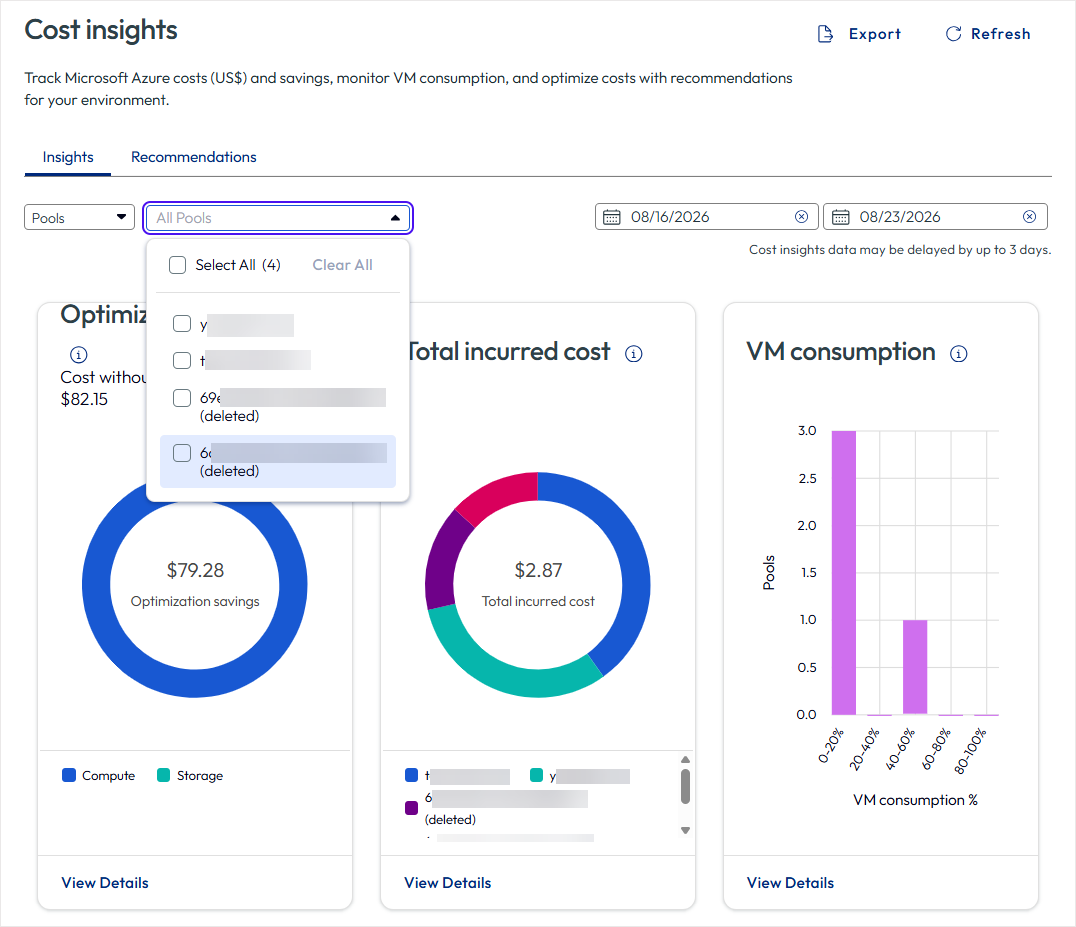Open View Details for Optimization savings
Screen dimensions: 1076x927
(105, 883)
